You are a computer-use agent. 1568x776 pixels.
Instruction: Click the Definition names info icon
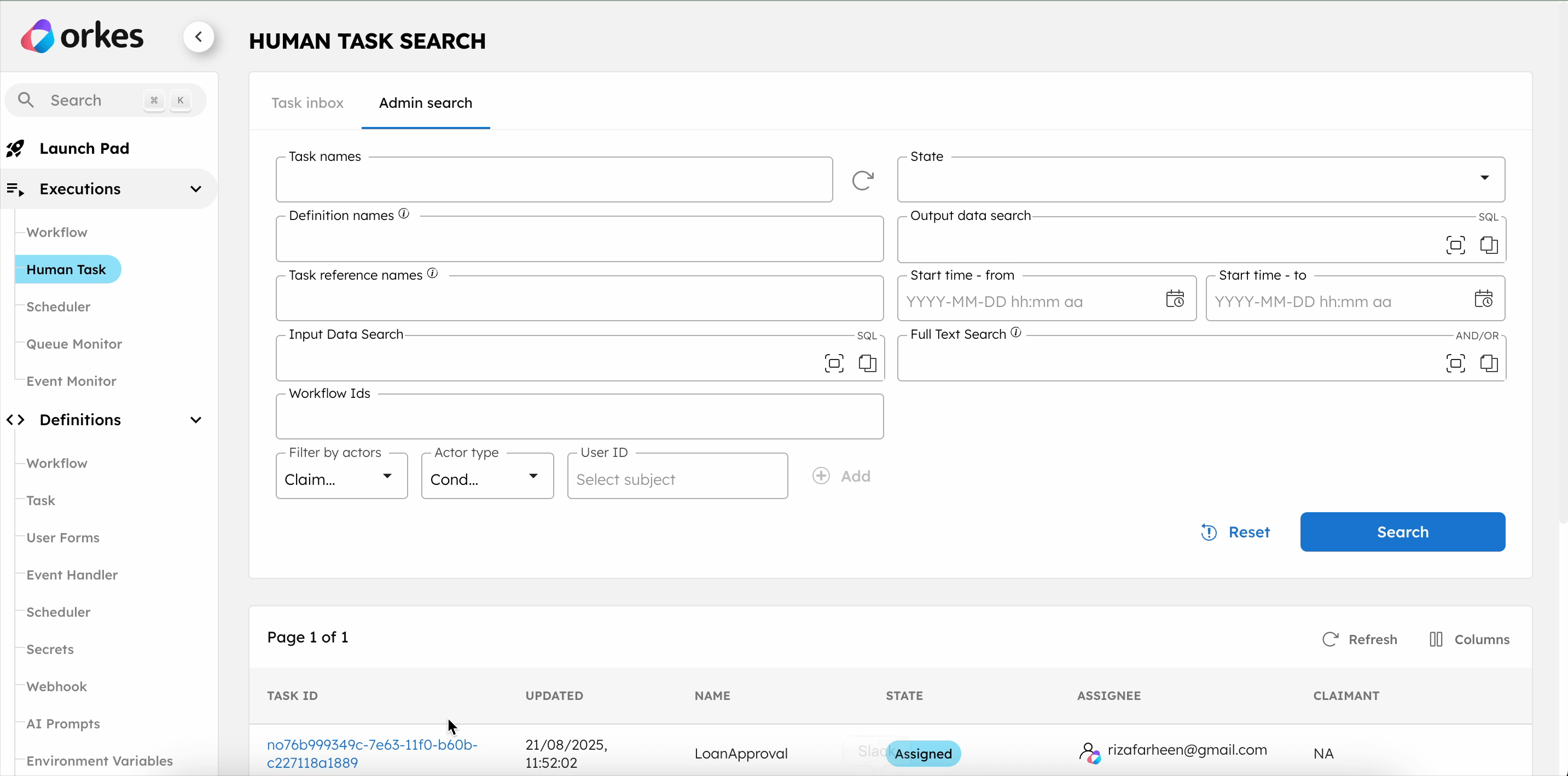pos(404,214)
